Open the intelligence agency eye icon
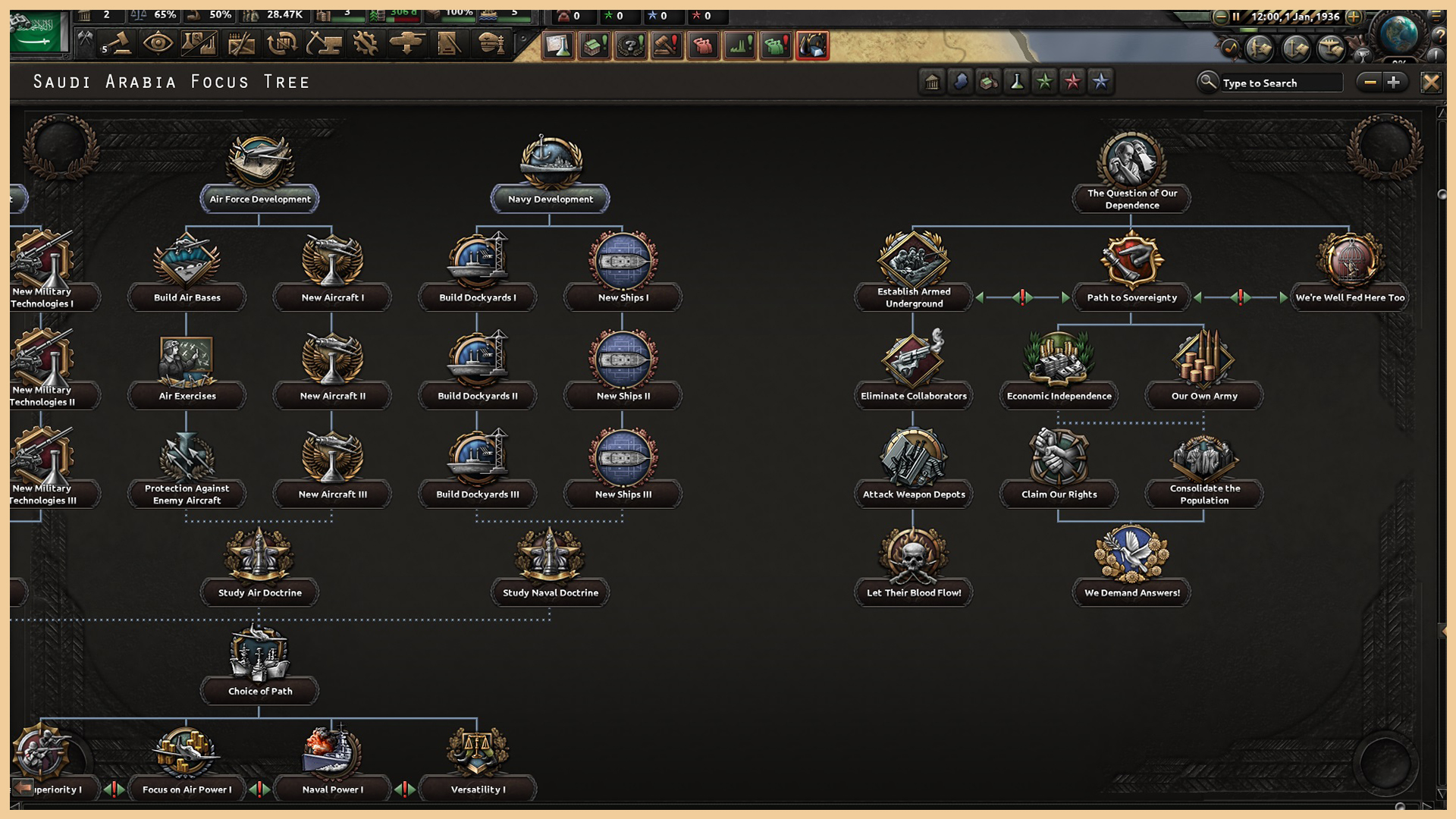Screen dimensions: 1456x819 click(158, 43)
